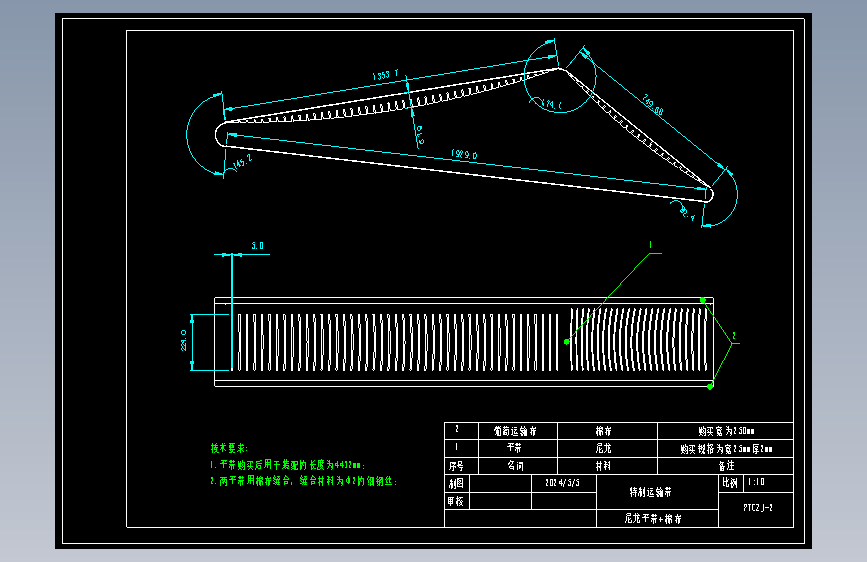This screenshot has height=562, width=867.
Task: Click the PTCZJ-2 drawing number cell
Action: coord(756,508)
